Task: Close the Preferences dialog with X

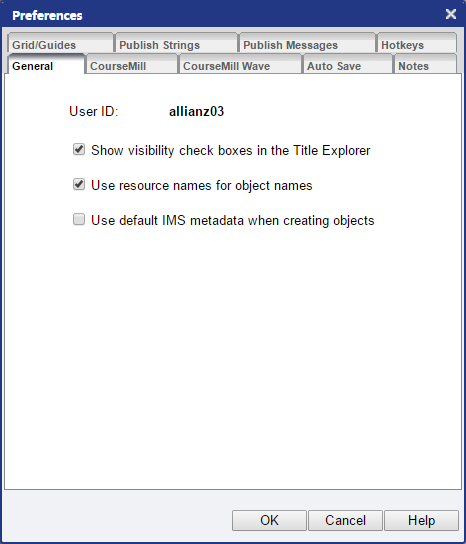Action: tap(451, 14)
